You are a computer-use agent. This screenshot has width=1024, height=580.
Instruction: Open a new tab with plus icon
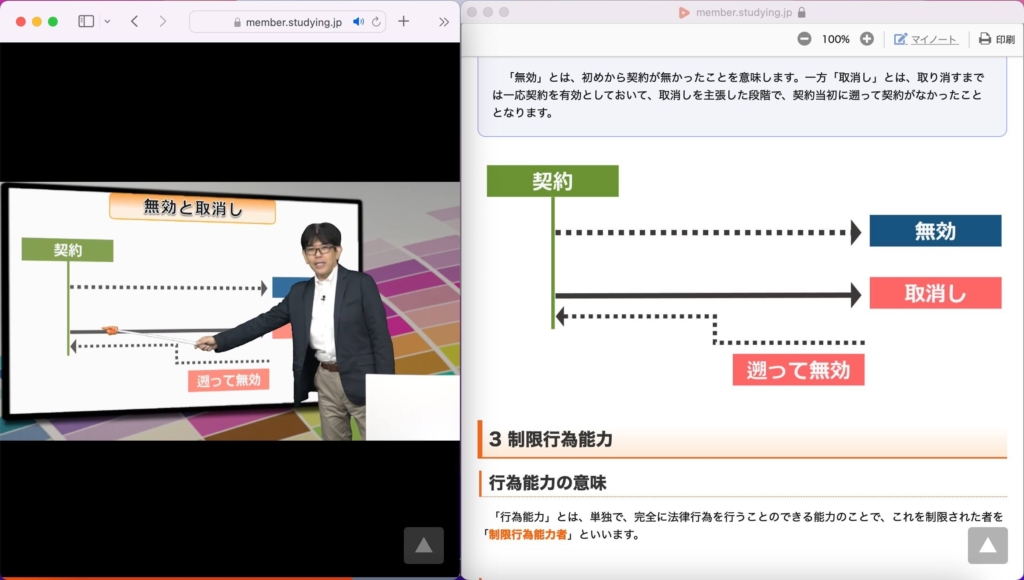404,22
